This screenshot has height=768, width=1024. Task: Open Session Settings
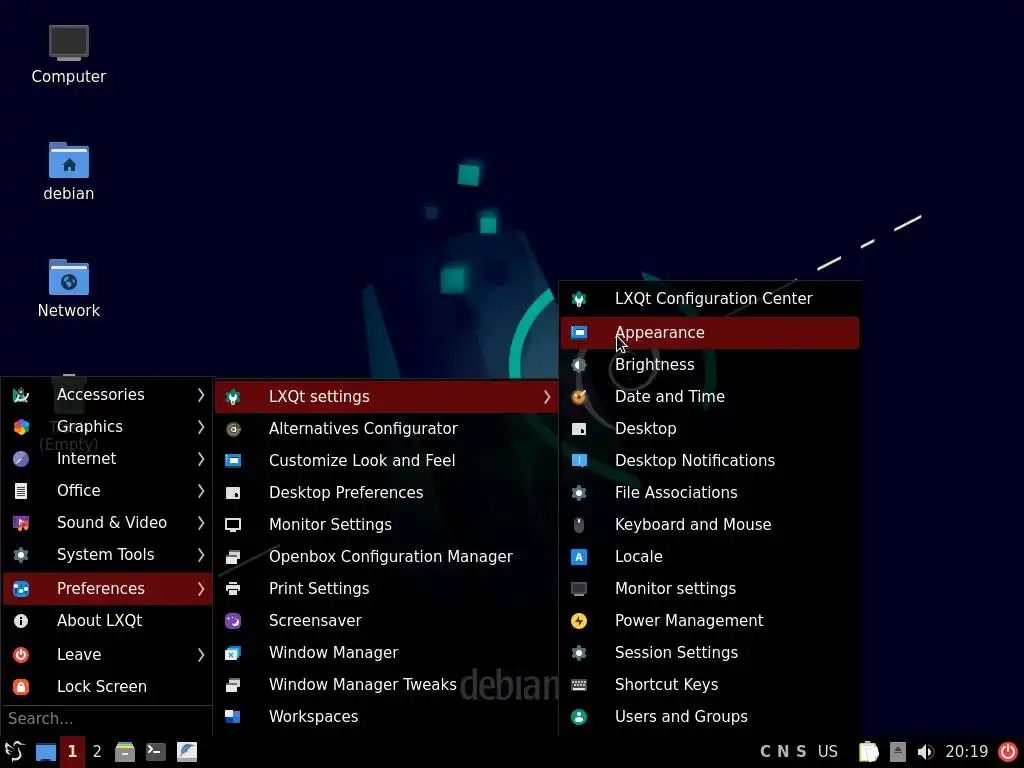pos(710,653)
